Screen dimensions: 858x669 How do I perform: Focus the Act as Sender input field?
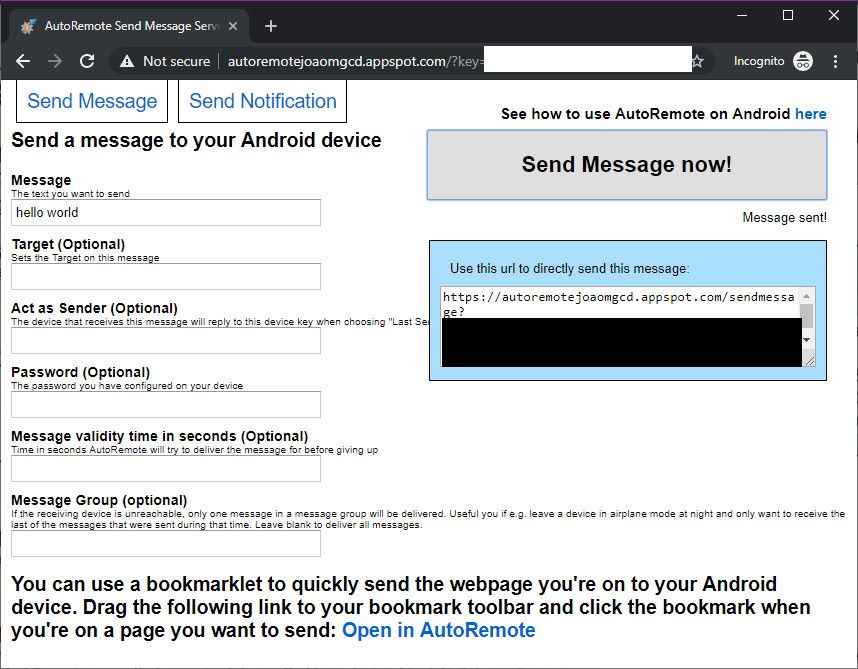[x=166, y=340]
